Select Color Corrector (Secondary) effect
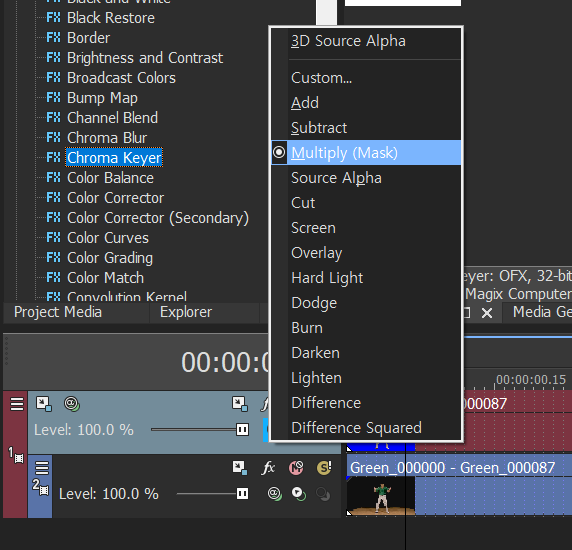This screenshot has height=550, width=572. coord(158,218)
